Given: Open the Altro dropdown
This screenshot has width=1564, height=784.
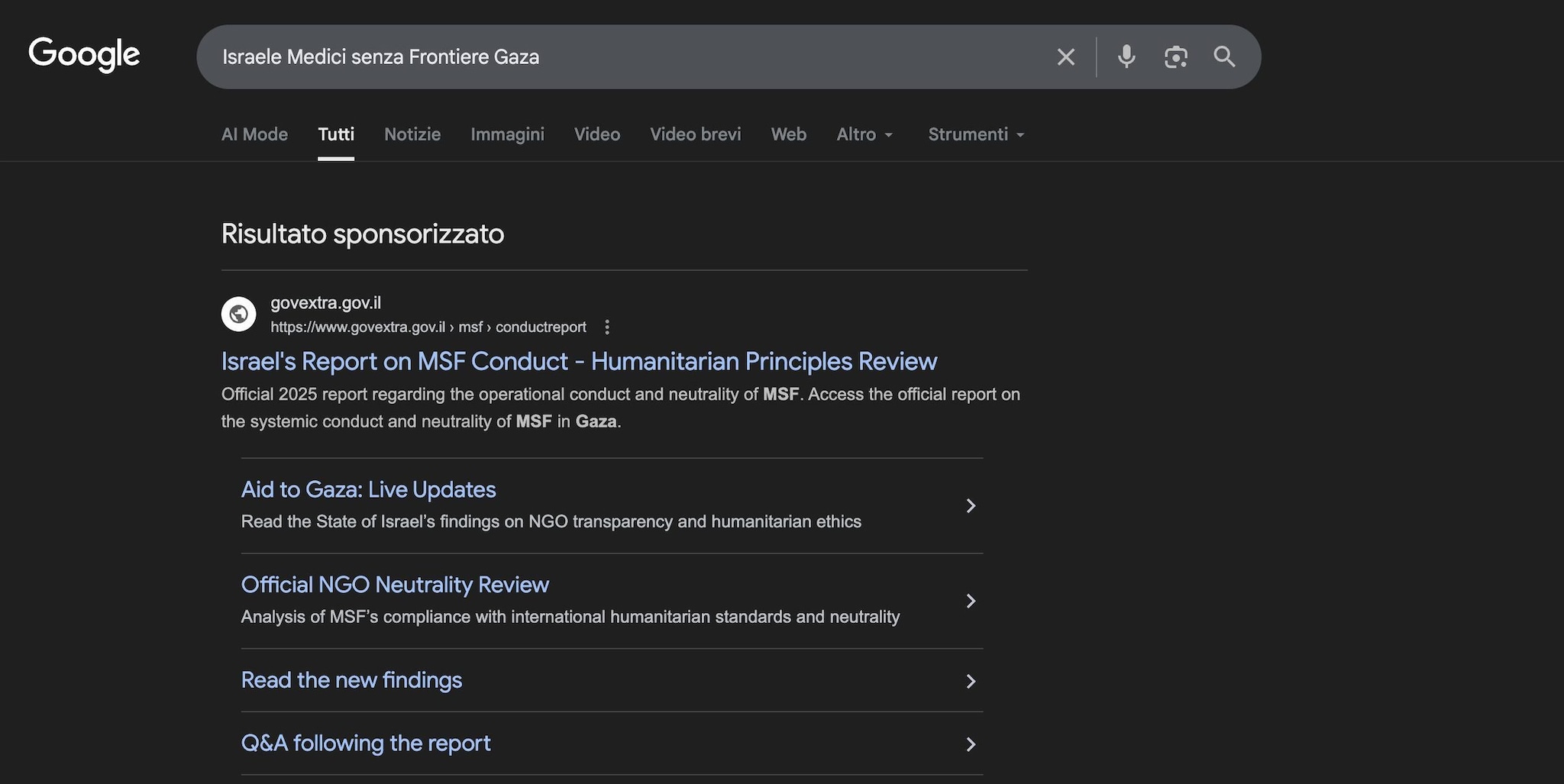Looking at the screenshot, I should [x=864, y=134].
